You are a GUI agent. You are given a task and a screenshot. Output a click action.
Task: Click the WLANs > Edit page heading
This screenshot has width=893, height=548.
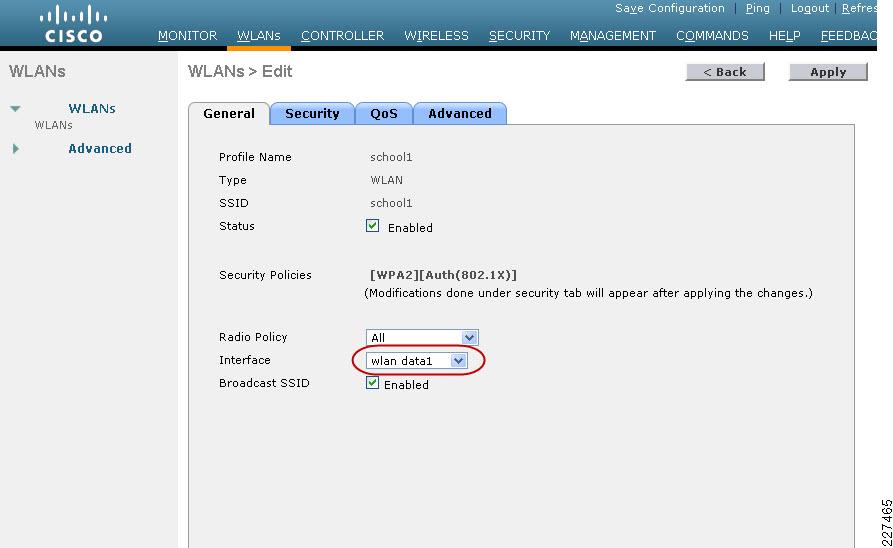240,71
